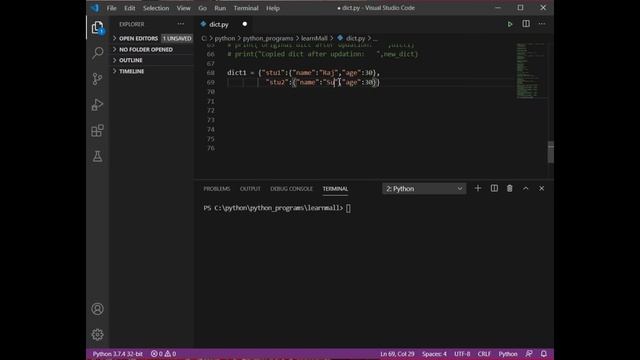This screenshot has width=640, height=360.
Task: Run Python file with play button
Action: pos(510,24)
